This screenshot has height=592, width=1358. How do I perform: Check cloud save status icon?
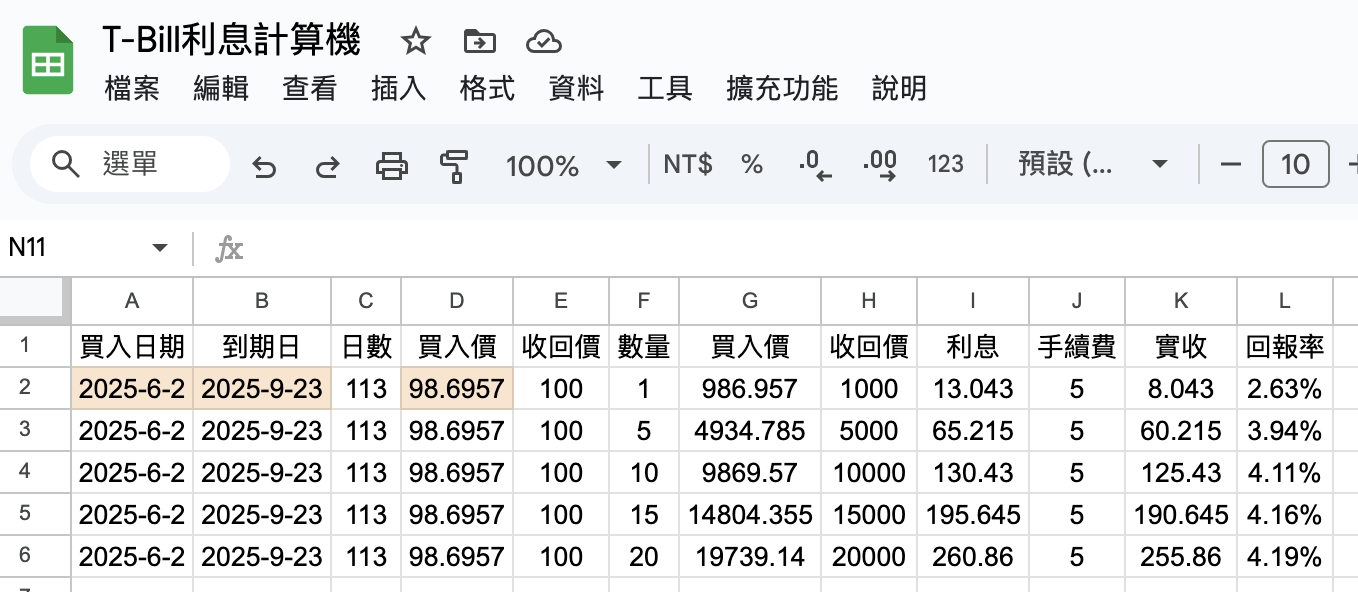pos(543,41)
